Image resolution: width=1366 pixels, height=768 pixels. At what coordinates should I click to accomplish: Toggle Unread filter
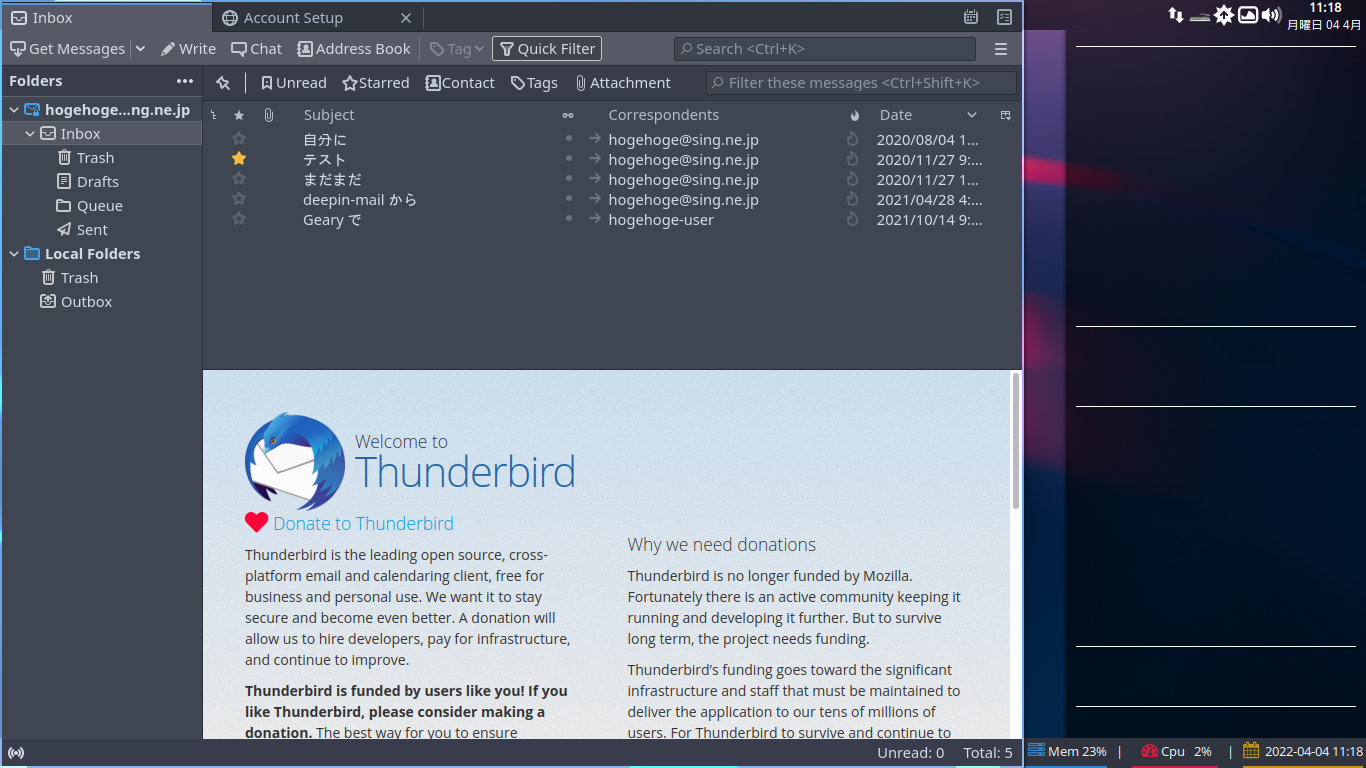294,83
